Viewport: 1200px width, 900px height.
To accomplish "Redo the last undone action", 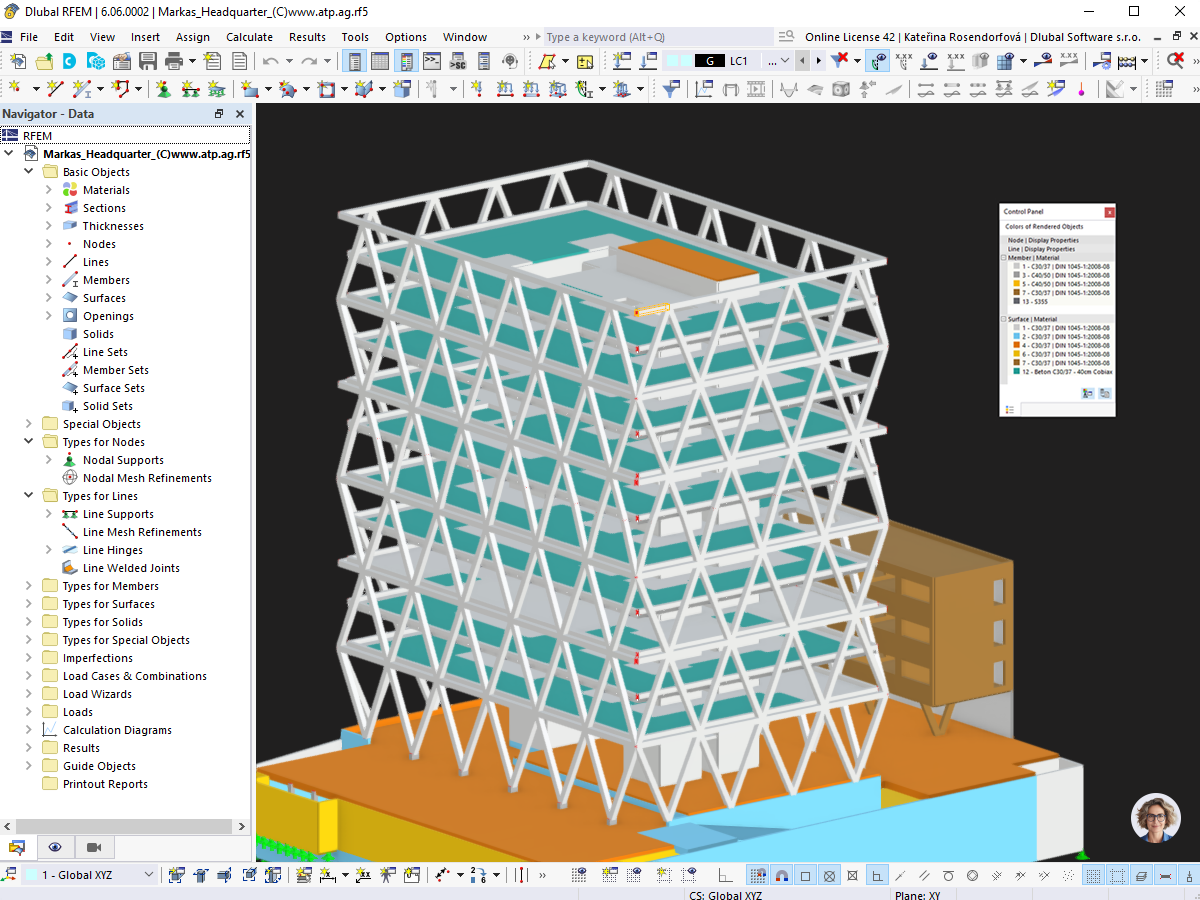I will coord(308,61).
